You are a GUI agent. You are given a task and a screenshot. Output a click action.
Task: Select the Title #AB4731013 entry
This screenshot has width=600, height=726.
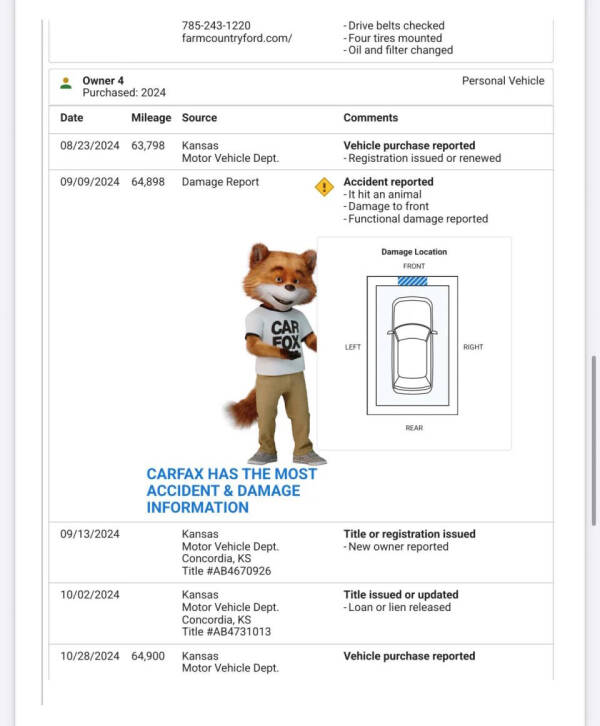[226, 631]
